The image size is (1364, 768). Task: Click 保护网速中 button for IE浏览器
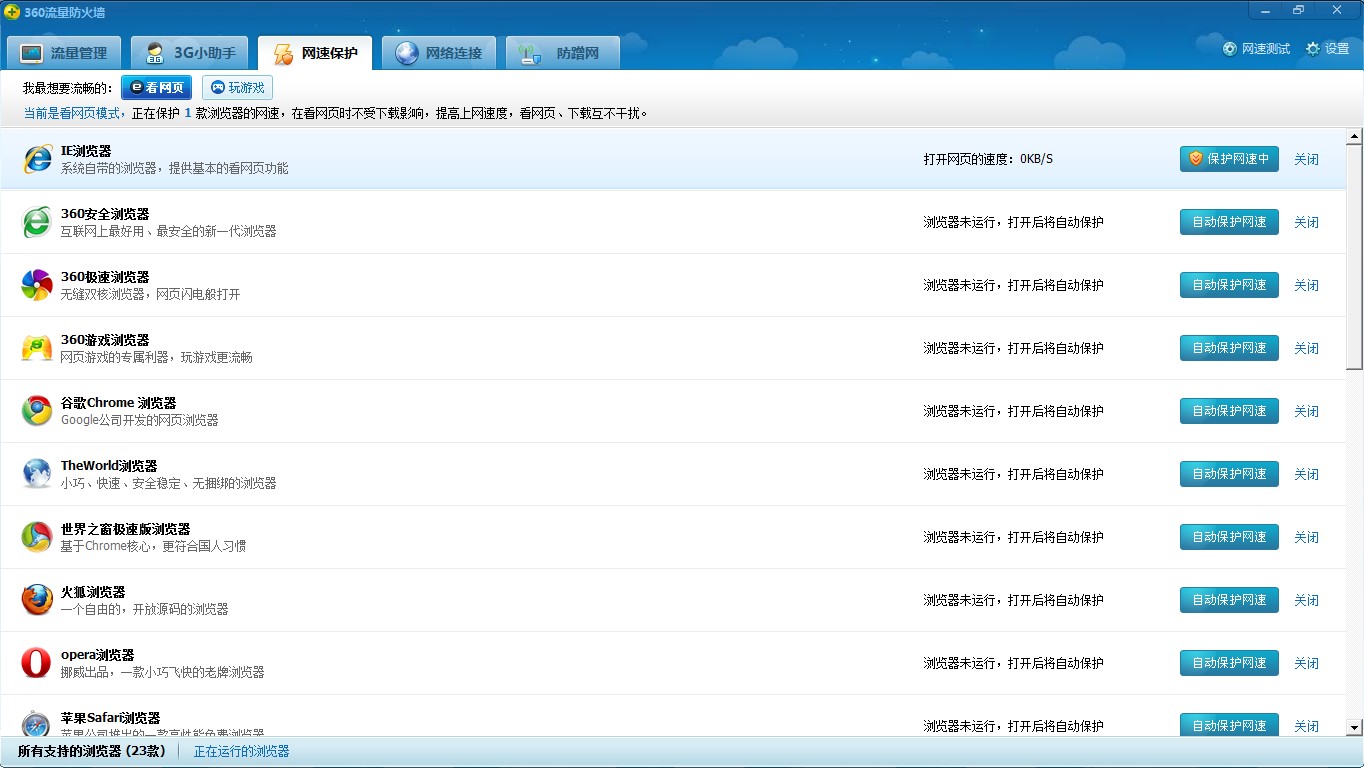pyautogui.click(x=1229, y=159)
